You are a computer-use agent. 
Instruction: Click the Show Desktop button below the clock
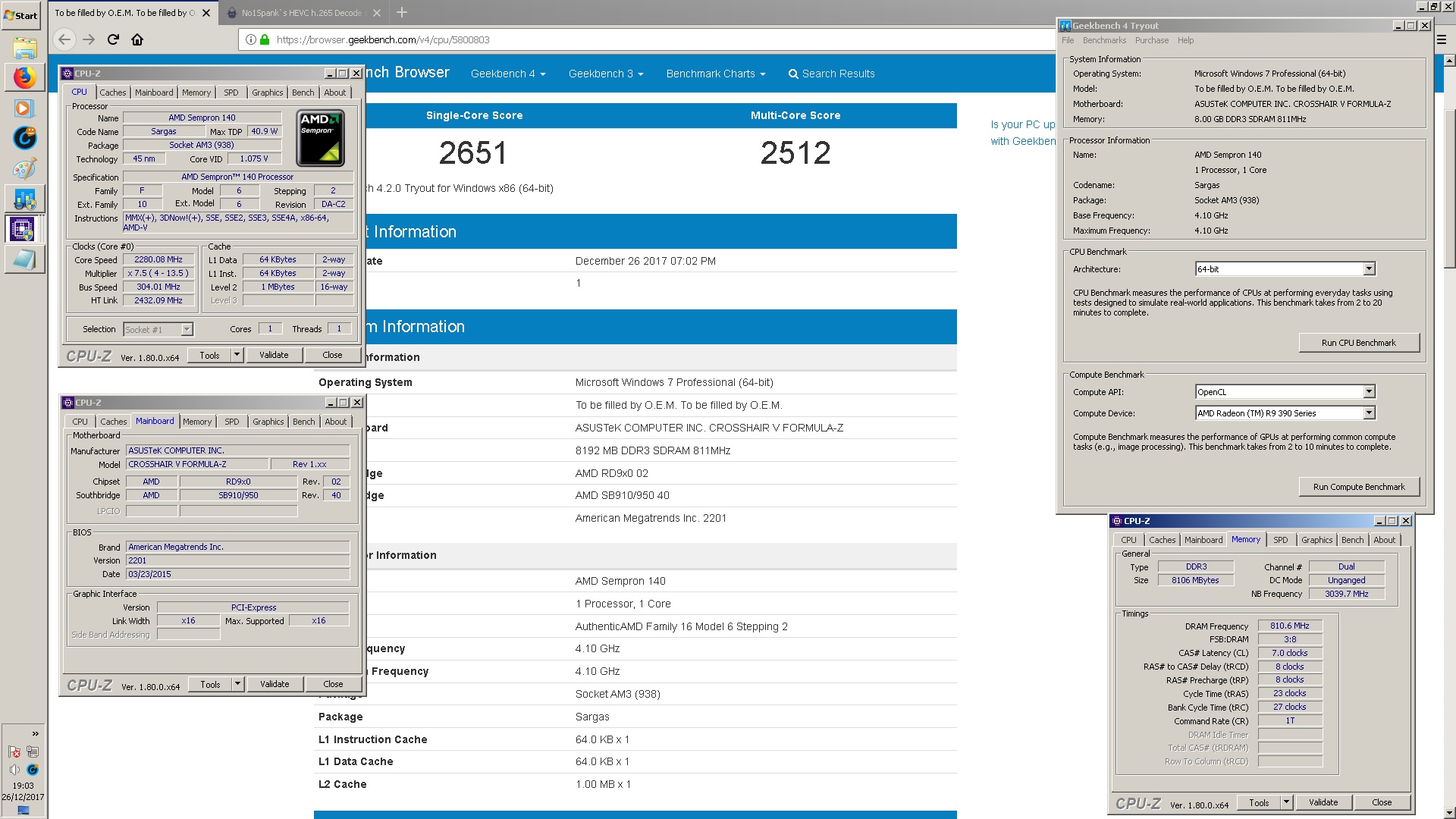[x=24, y=811]
